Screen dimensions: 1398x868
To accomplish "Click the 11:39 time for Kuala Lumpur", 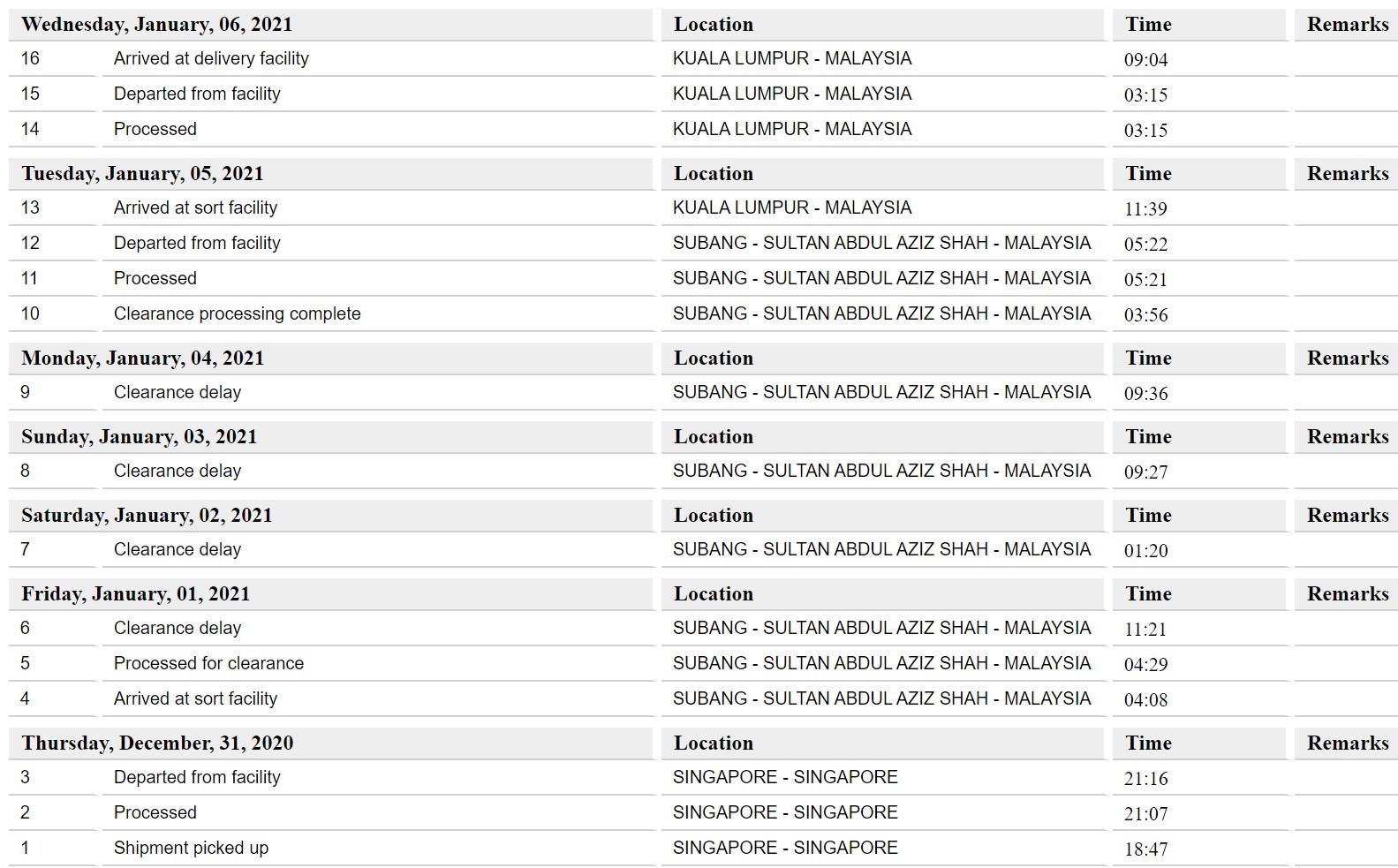I will point(1145,209).
